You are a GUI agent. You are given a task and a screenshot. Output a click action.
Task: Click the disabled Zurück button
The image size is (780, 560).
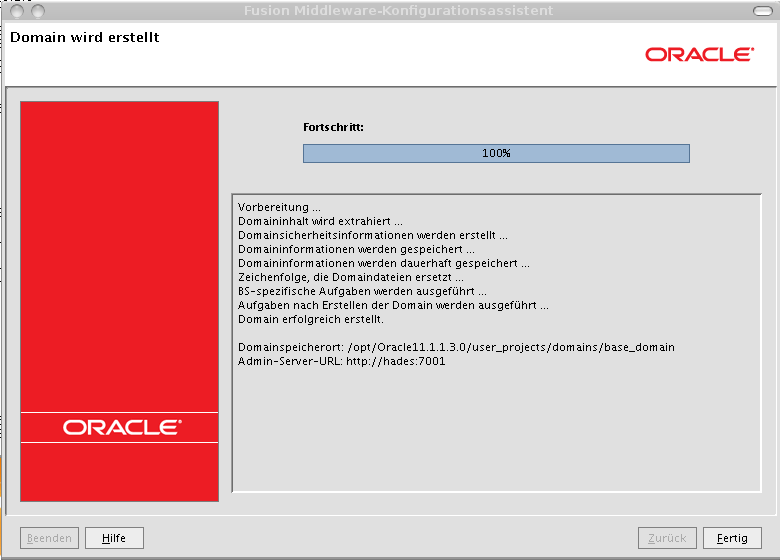coord(667,538)
